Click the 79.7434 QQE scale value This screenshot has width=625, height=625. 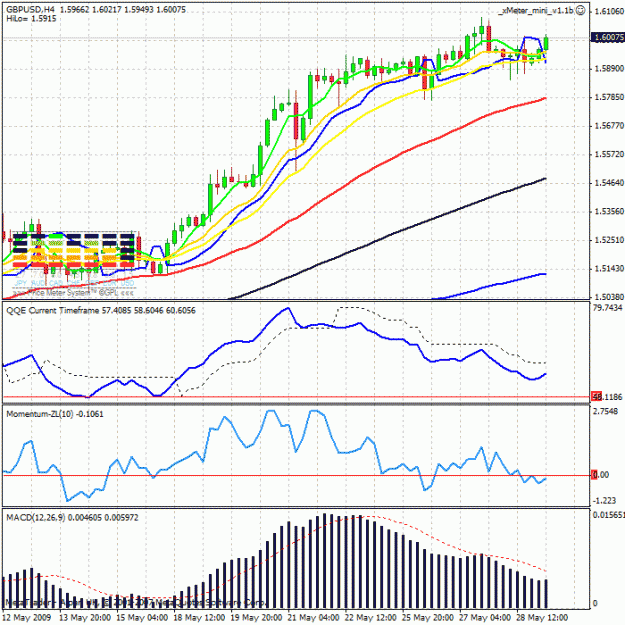coord(607,308)
